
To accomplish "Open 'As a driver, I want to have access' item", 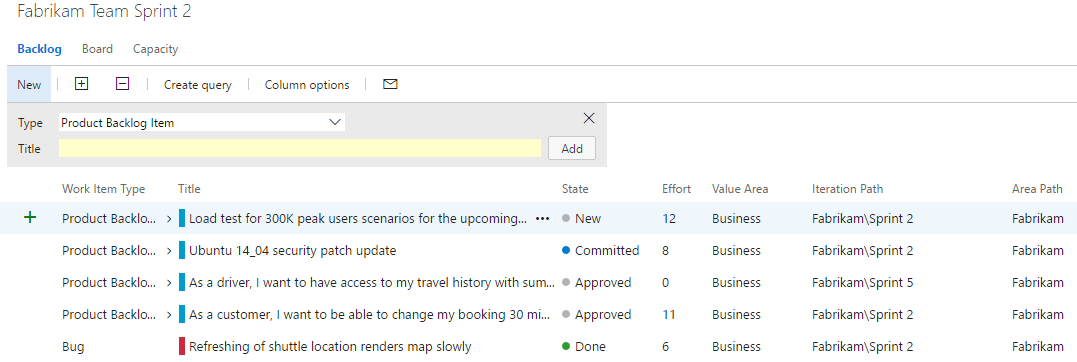I will (372, 282).
